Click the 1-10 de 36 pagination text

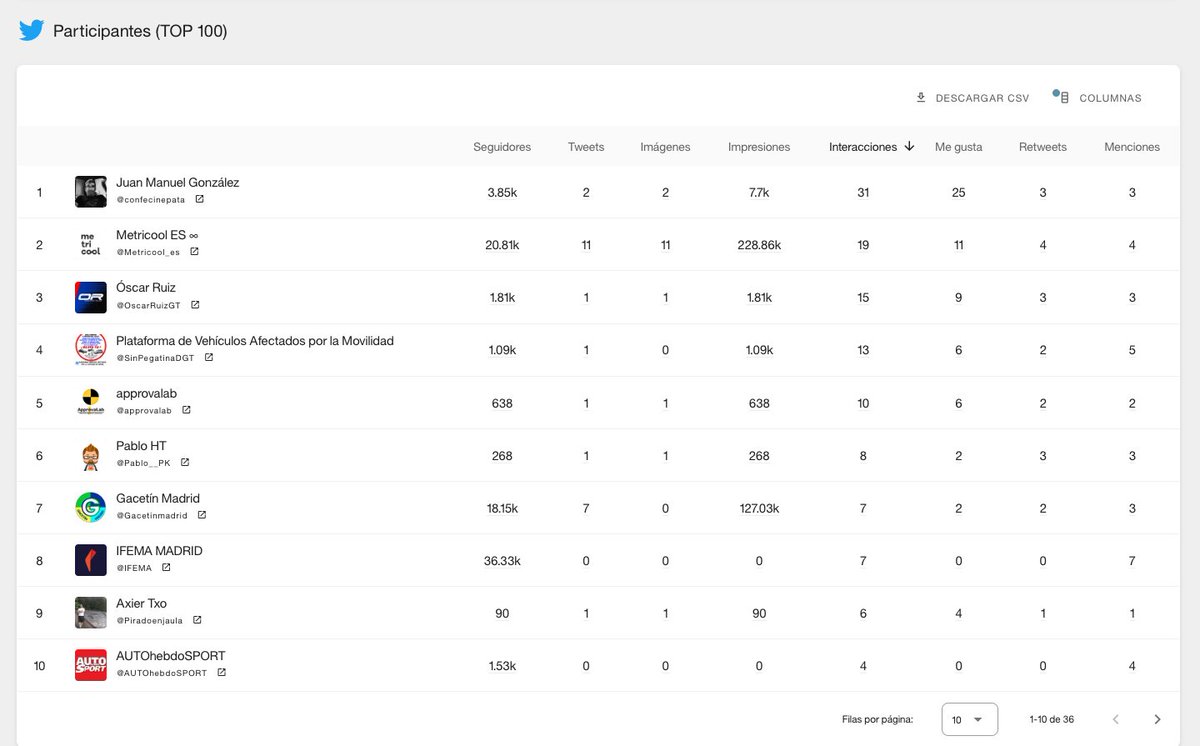point(1052,720)
